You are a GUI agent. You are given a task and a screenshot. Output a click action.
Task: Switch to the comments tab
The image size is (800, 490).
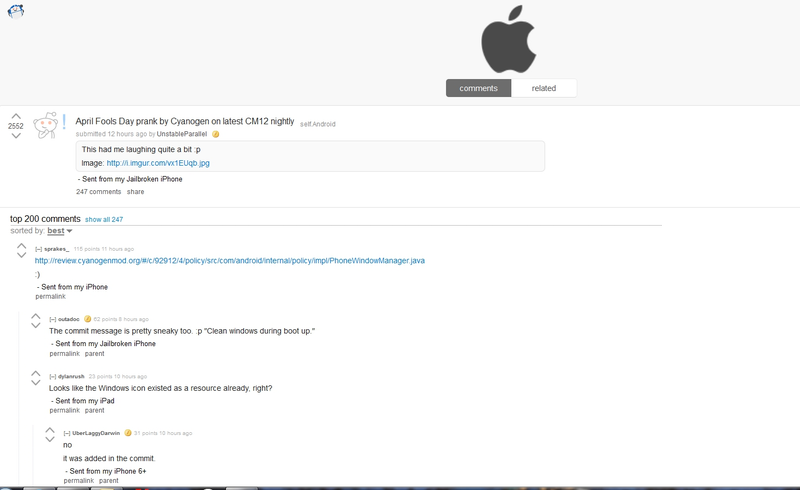[478, 88]
